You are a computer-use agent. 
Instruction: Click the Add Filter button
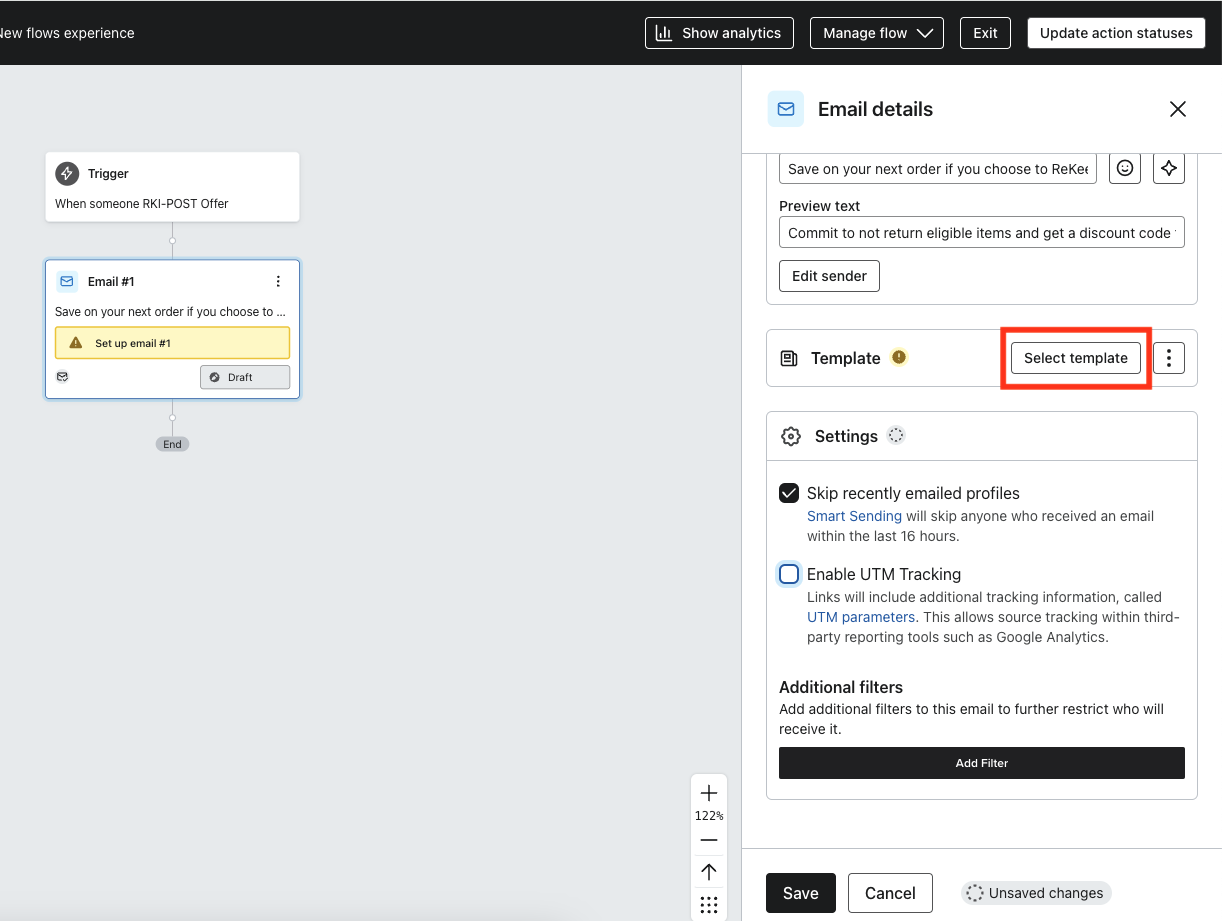(981, 763)
